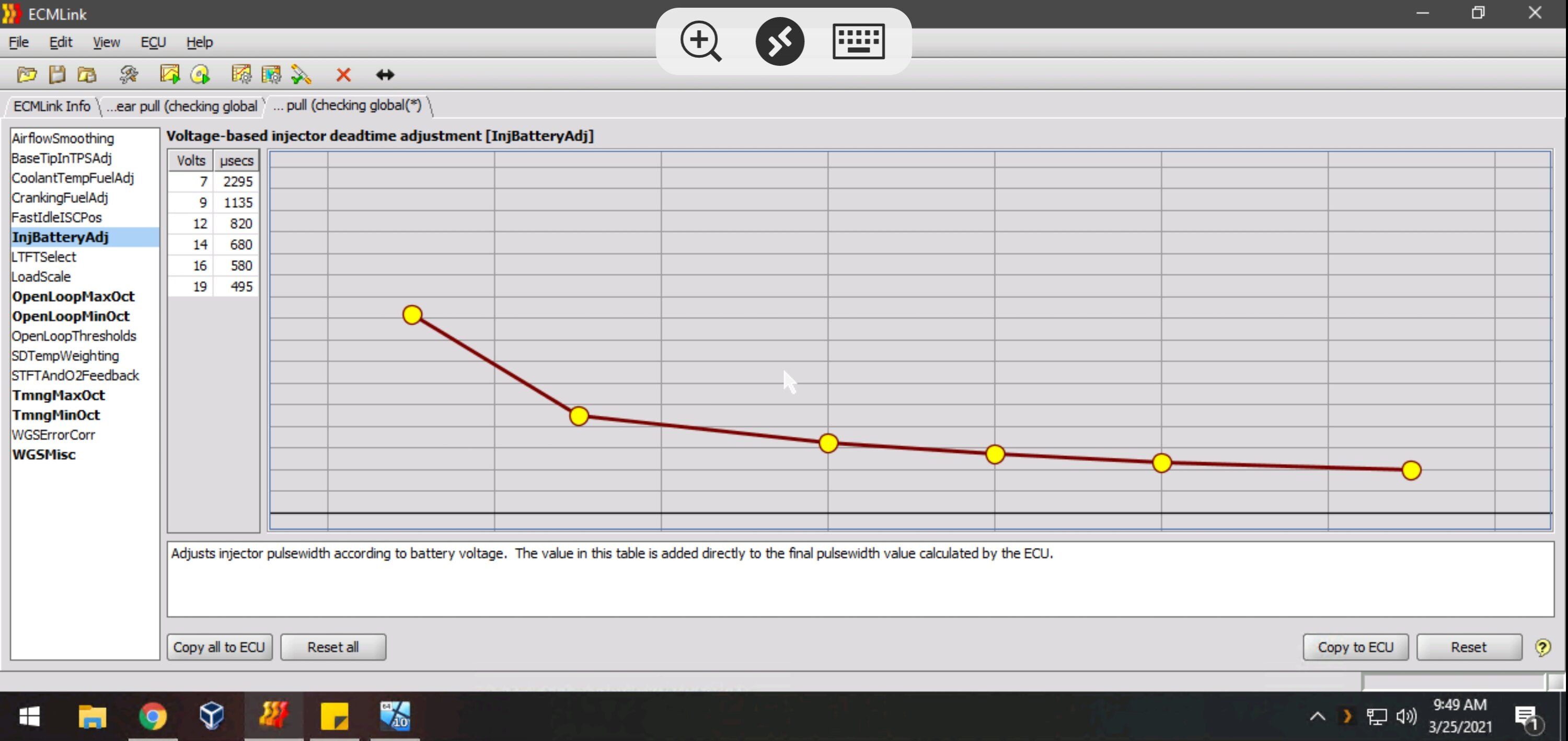
Task: Click the disc with green play arrow icon
Action: point(200,75)
